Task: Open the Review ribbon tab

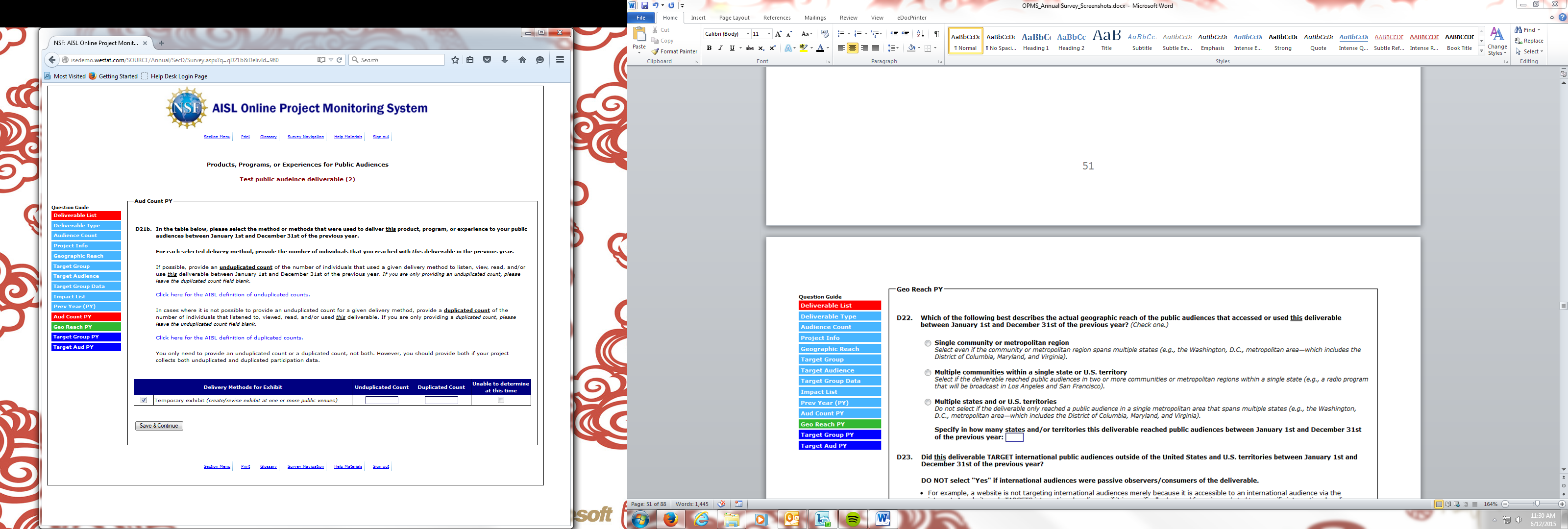Action: pyautogui.click(x=848, y=18)
